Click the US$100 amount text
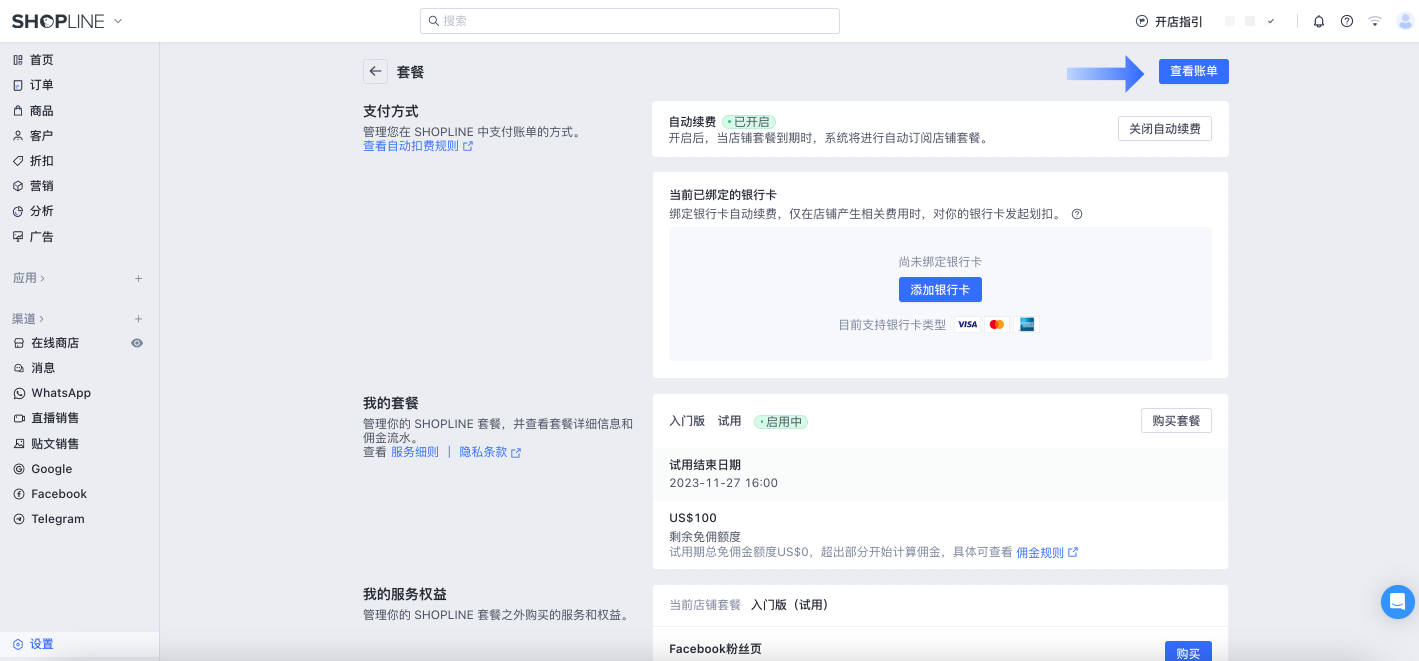This screenshot has width=1419, height=661. point(693,518)
